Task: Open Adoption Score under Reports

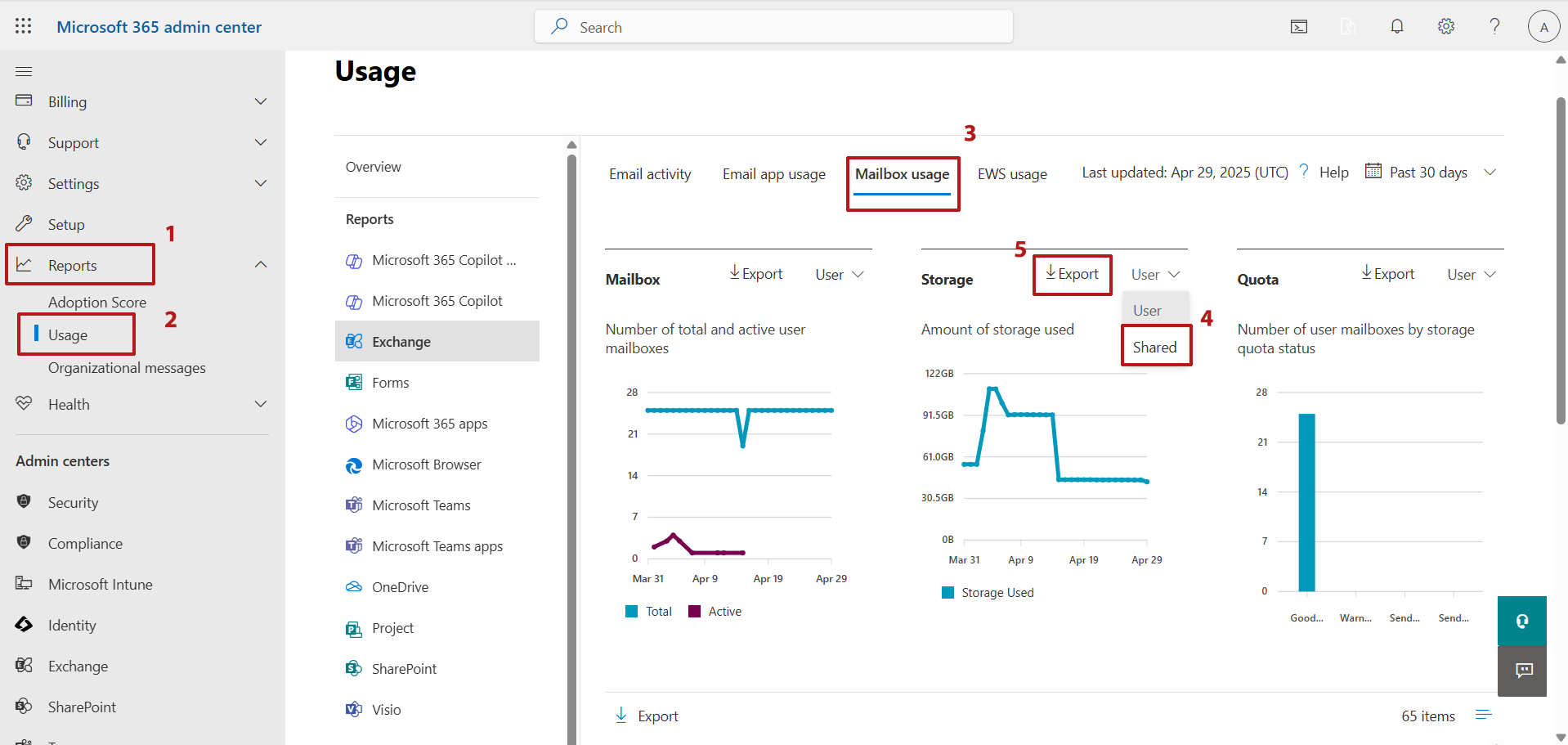Action: pos(97,303)
